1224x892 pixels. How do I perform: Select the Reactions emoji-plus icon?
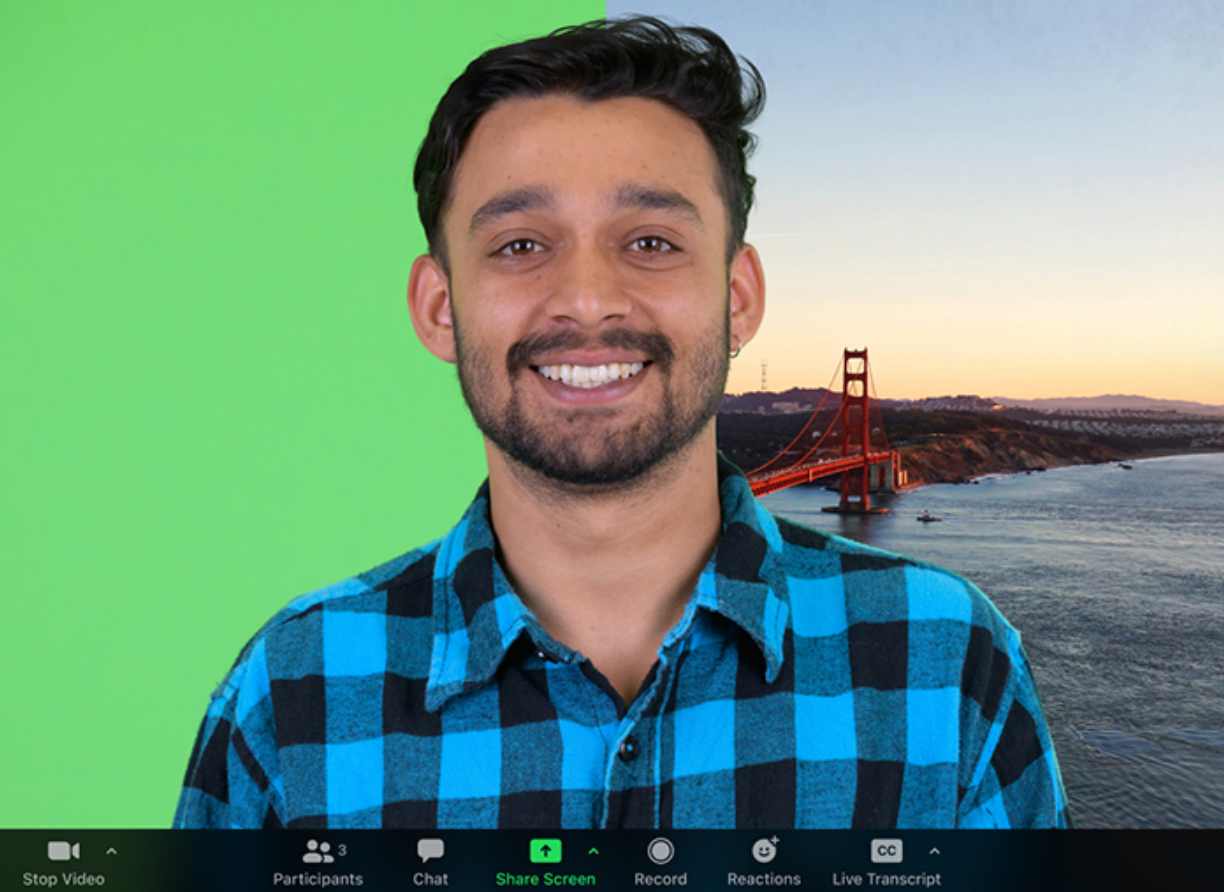[765, 851]
